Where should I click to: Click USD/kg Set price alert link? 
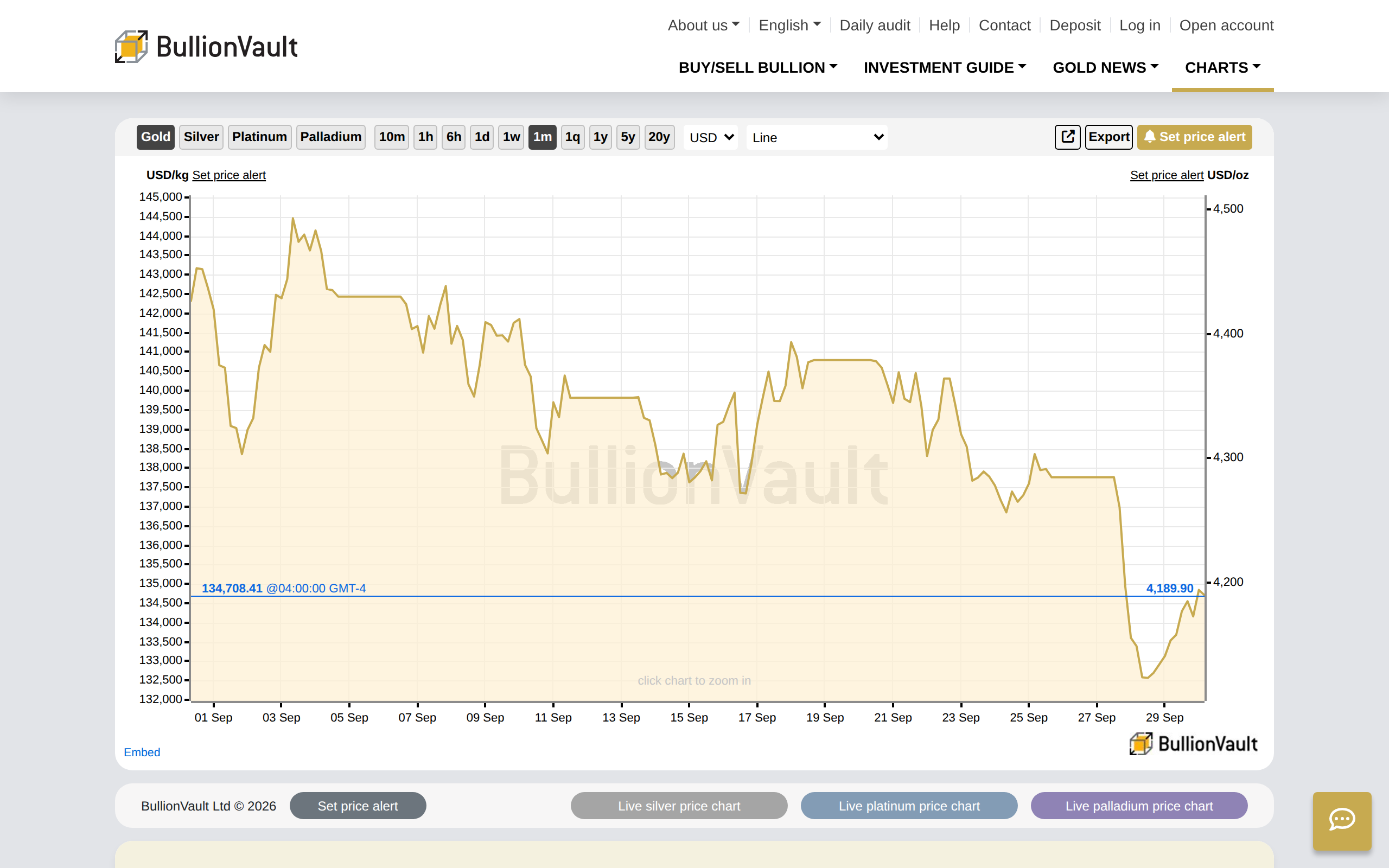click(229, 175)
